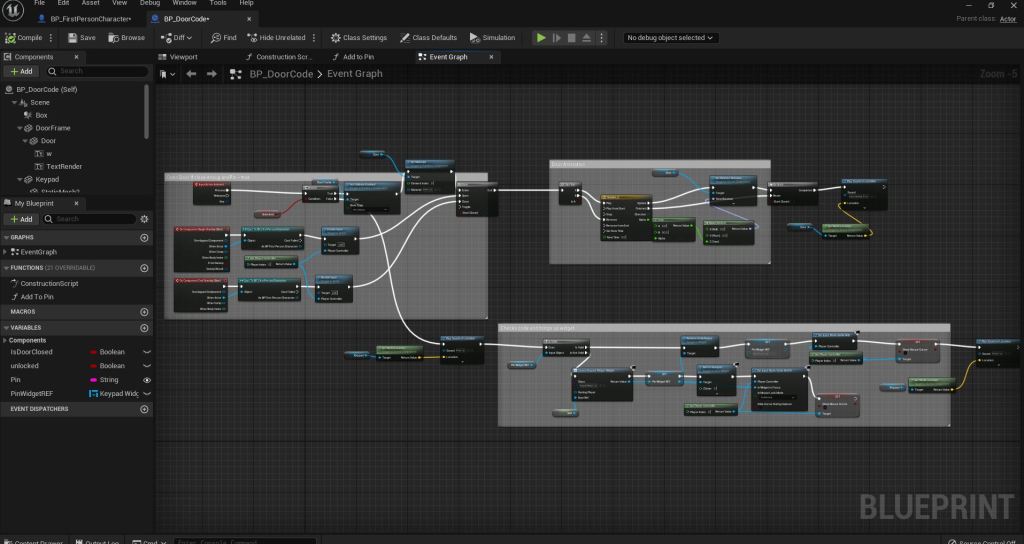Viewport: 1024px width, 544px height.
Task: Click the Actor parent class link
Action: [x=1009, y=18]
